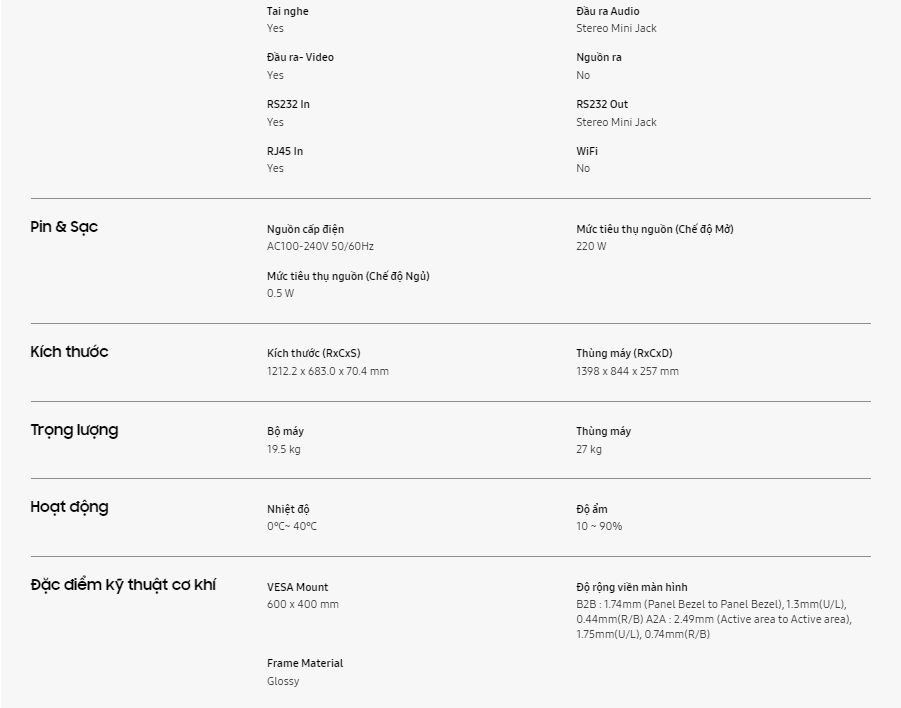Click the "Pin & Sạc" section heading
The image size is (901, 708).
[x=64, y=227]
